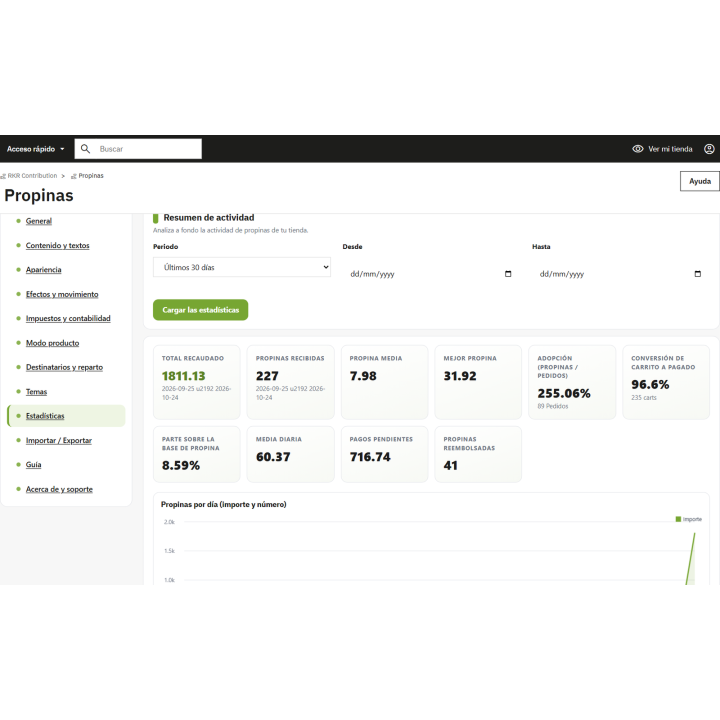Click the Media diaria 60.37 value
Viewport: 720px width, 720px height.
point(273,457)
